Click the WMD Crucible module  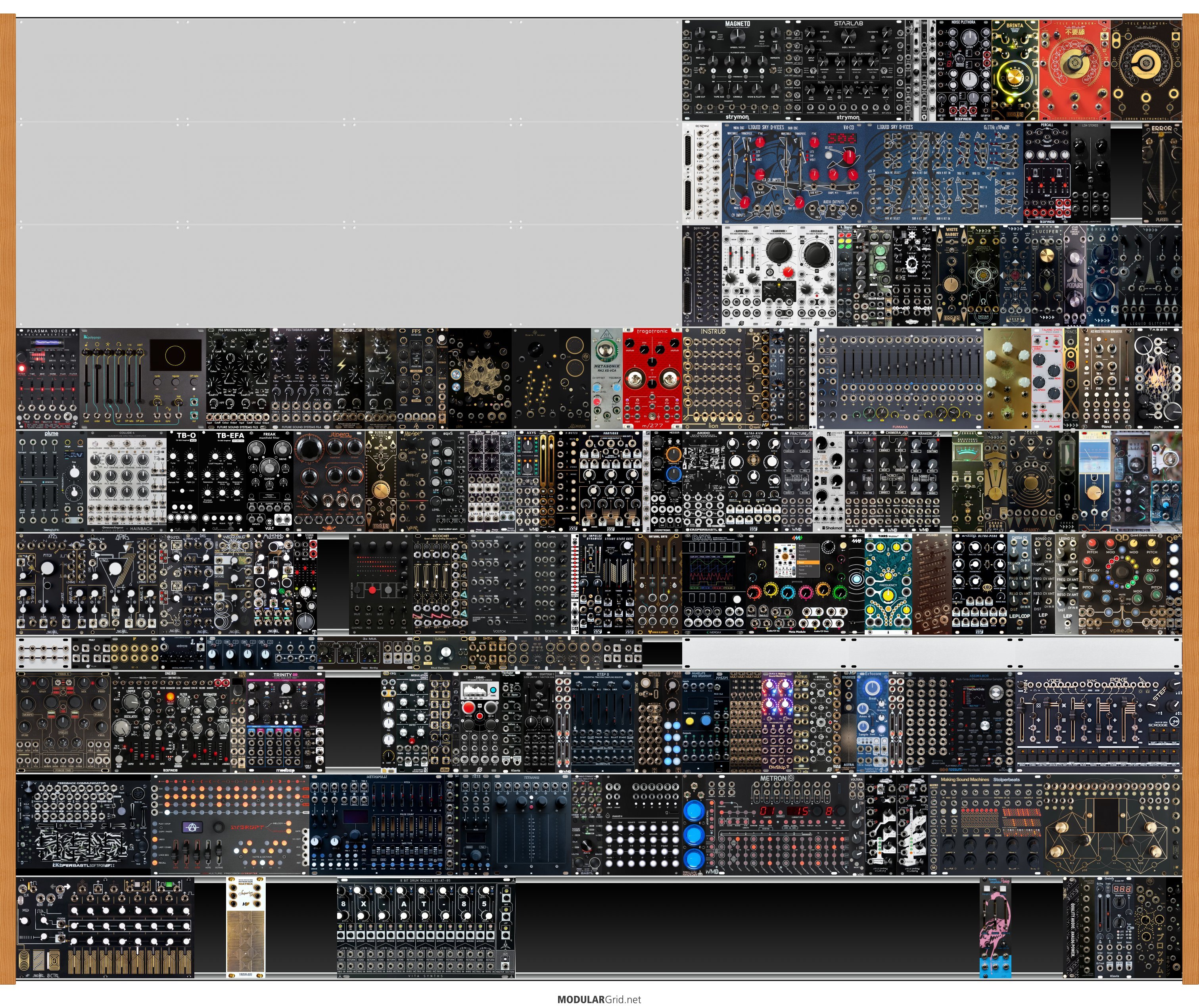point(861,481)
